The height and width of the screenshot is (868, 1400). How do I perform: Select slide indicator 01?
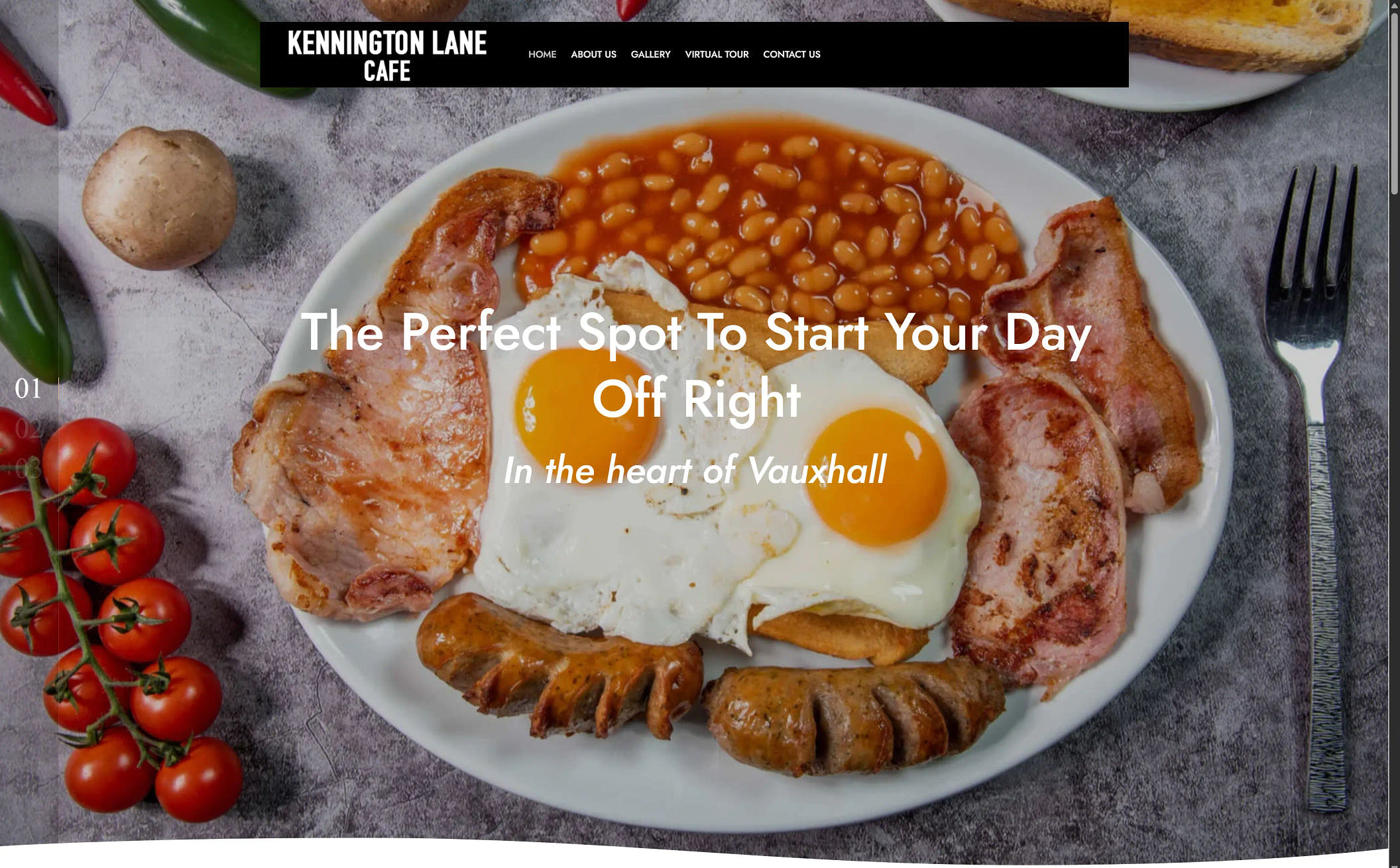tap(28, 389)
